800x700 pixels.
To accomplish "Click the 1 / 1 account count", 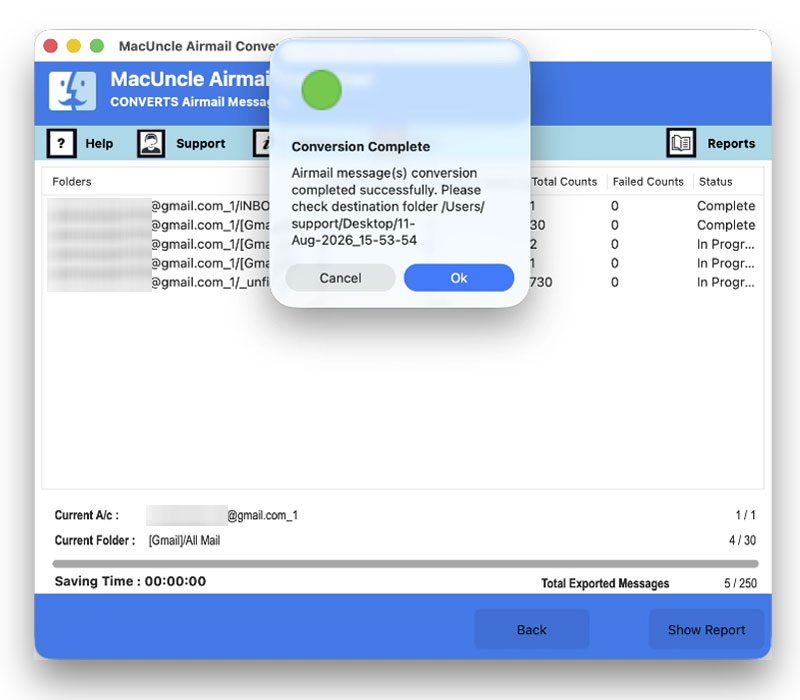I will pos(745,515).
